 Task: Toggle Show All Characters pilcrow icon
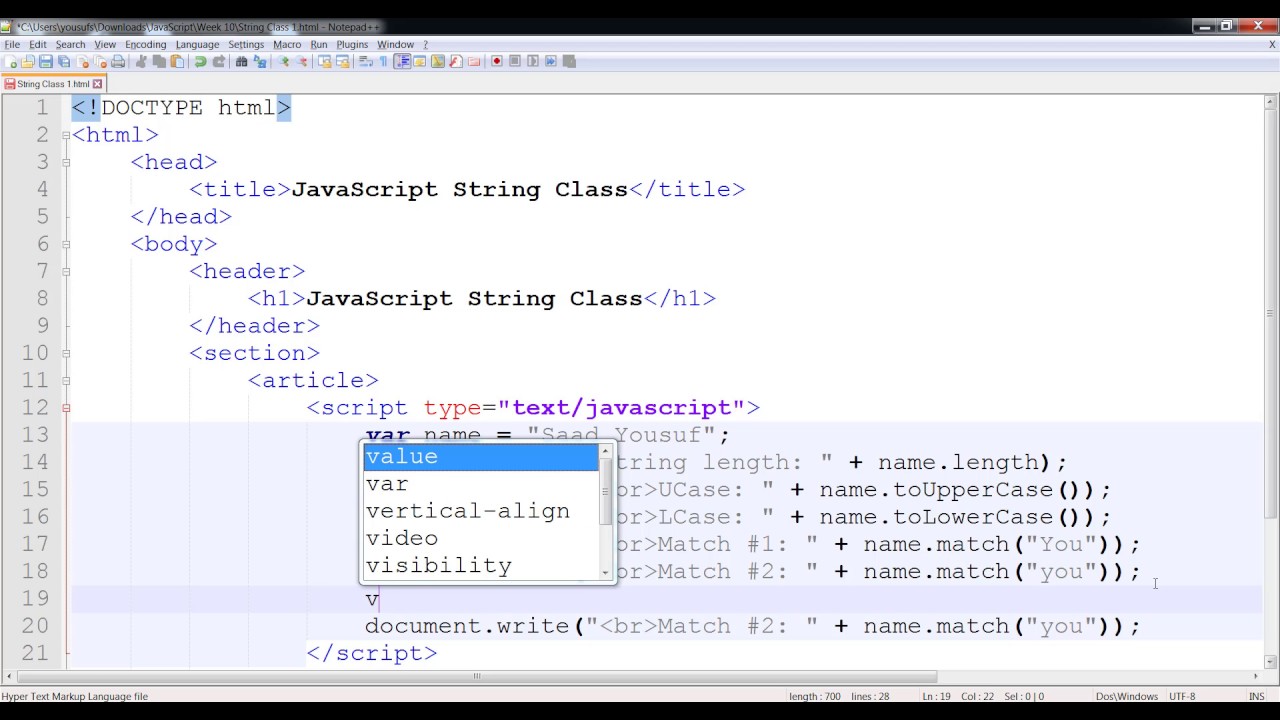point(383,62)
